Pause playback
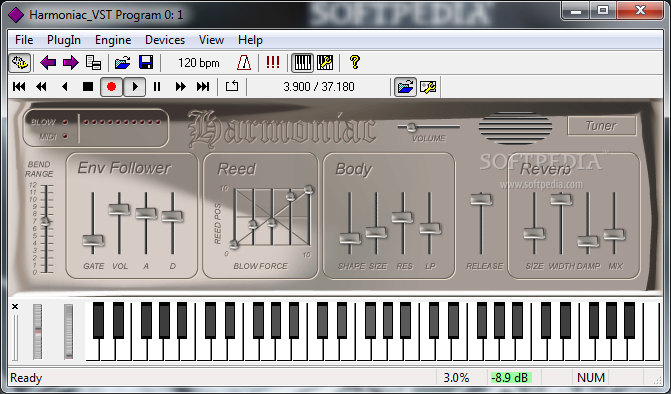671x394 pixels. point(157,87)
